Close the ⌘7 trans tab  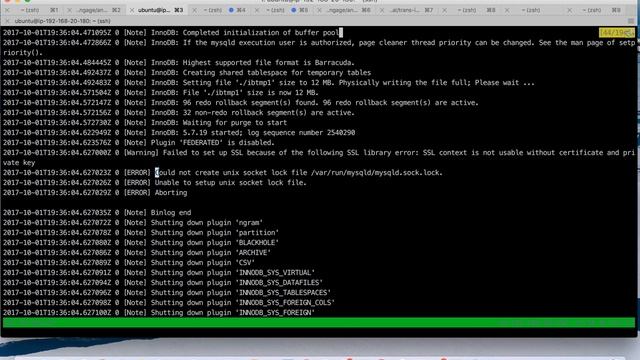382,10
